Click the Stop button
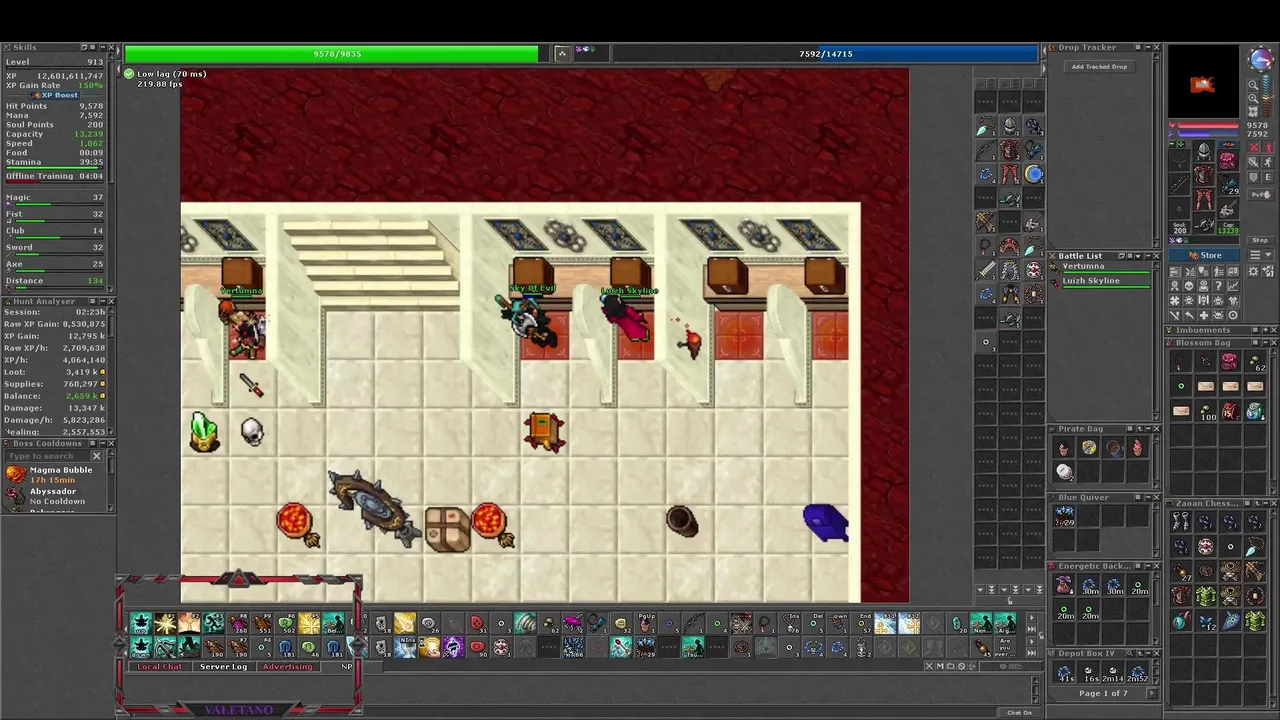The height and width of the screenshot is (720, 1280). tap(1260, 240)
